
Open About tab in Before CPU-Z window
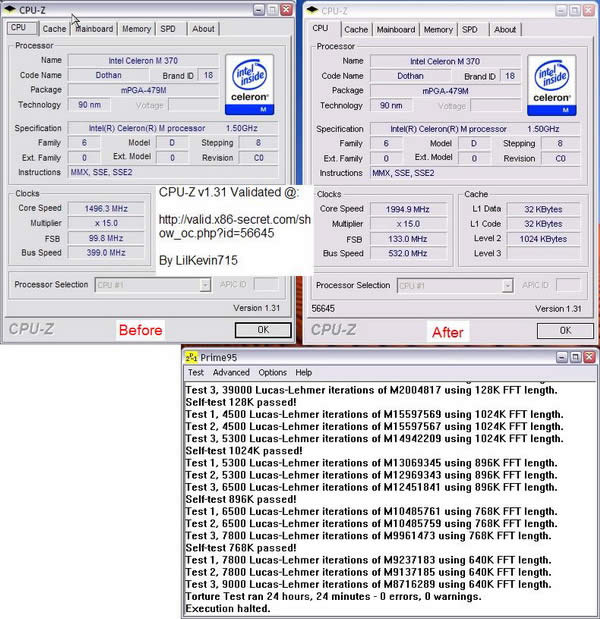[203, 29]
